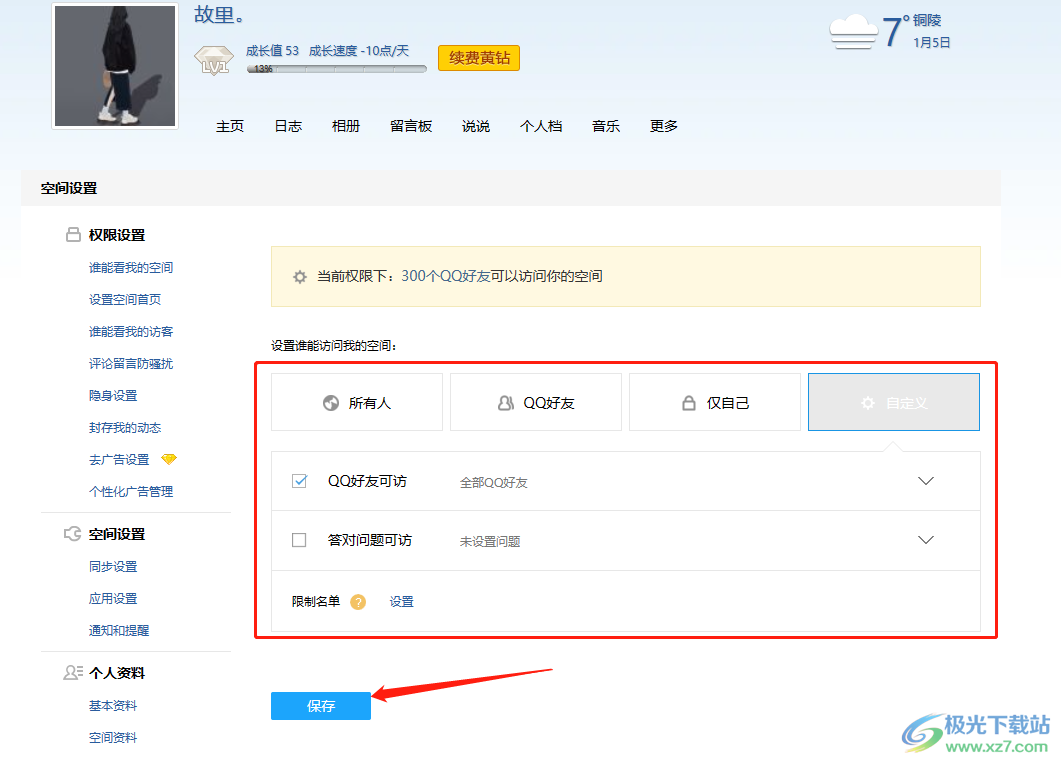Click the nickname 故里。
The image size is (1061, 763).
(219, 15)
